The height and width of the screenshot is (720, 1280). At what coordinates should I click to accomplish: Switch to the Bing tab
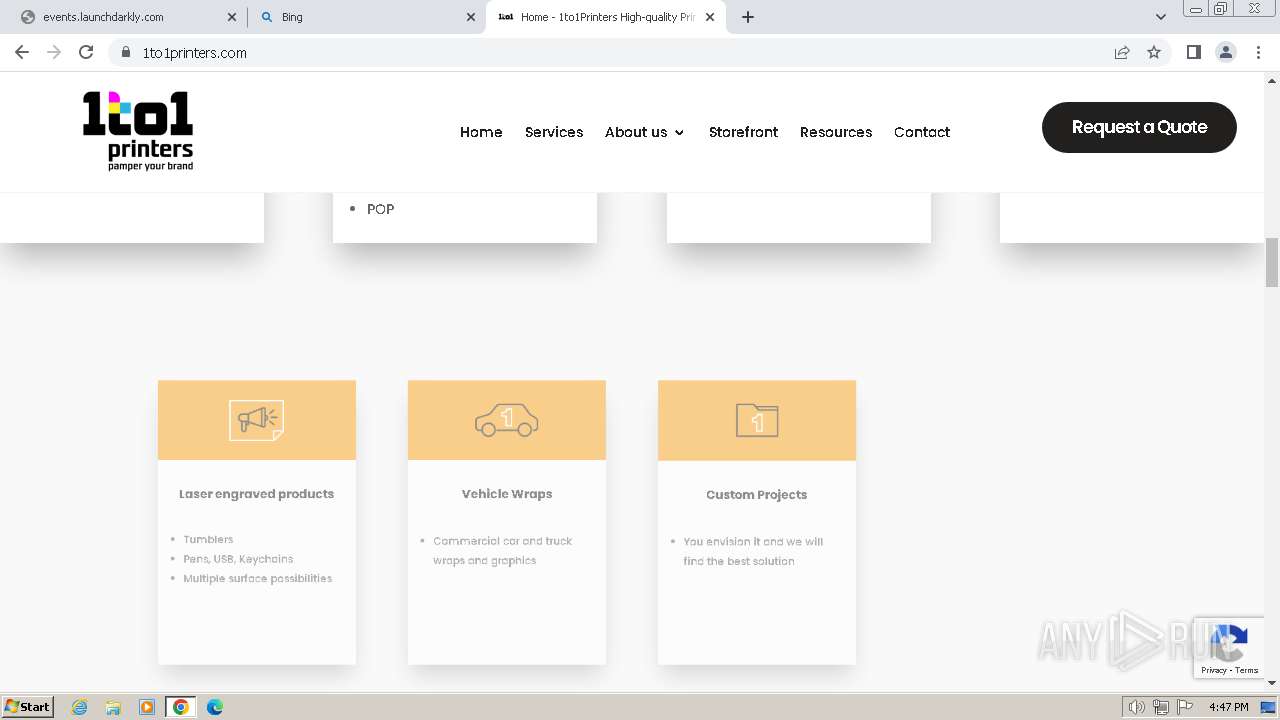point(366,17)
